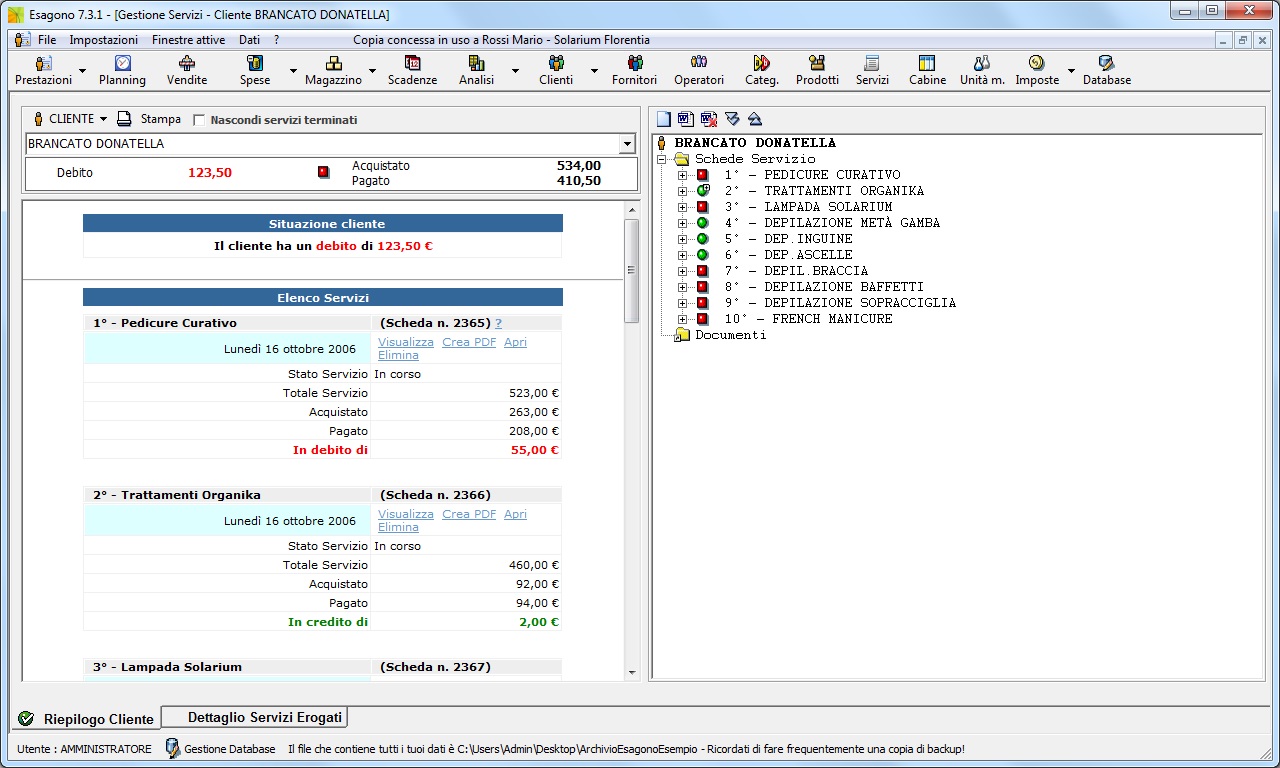The height and width of the screenshot is (768, 1280).
Task: Open the Spese toolbar section
Action: click(255, 70)
